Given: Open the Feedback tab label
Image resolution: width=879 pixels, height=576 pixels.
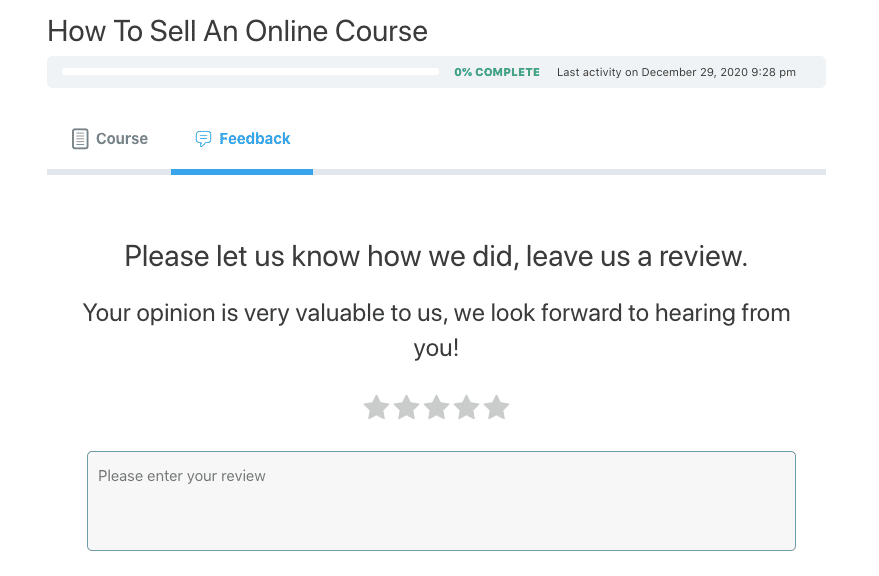Looking at the screenshot, I should [255, 139].
